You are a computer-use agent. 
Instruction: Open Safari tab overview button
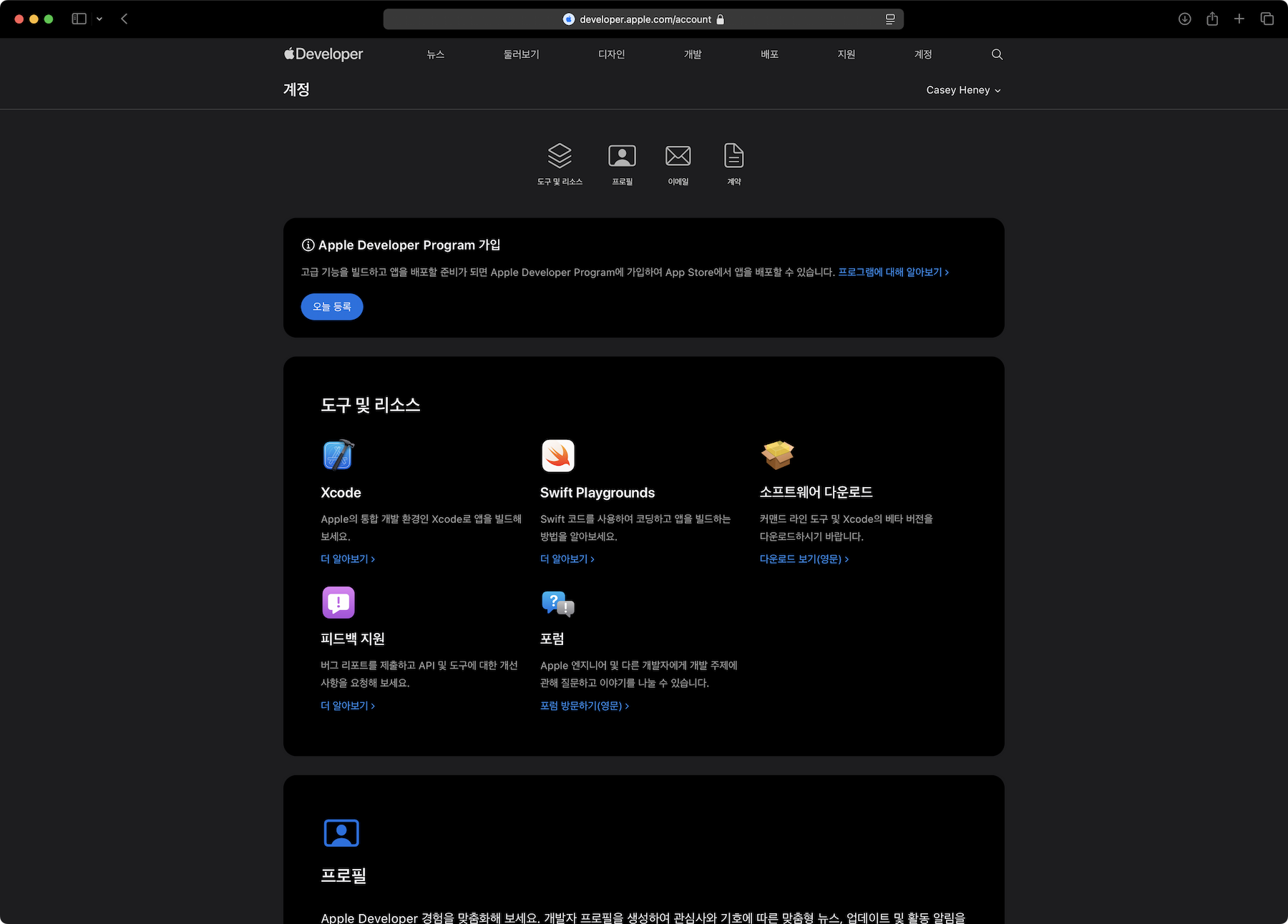tap(1267, 19)
